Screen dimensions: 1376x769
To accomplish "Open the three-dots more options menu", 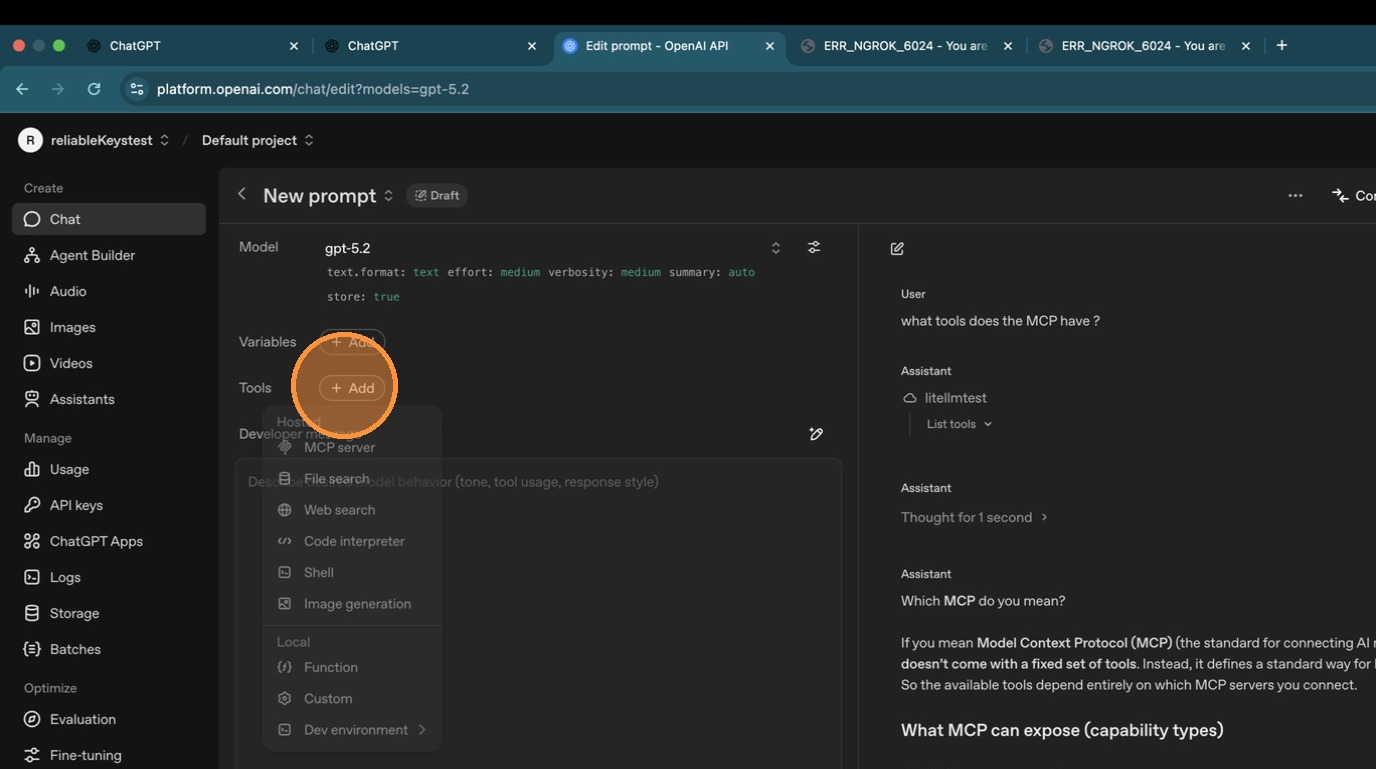I will point(1295,195).
